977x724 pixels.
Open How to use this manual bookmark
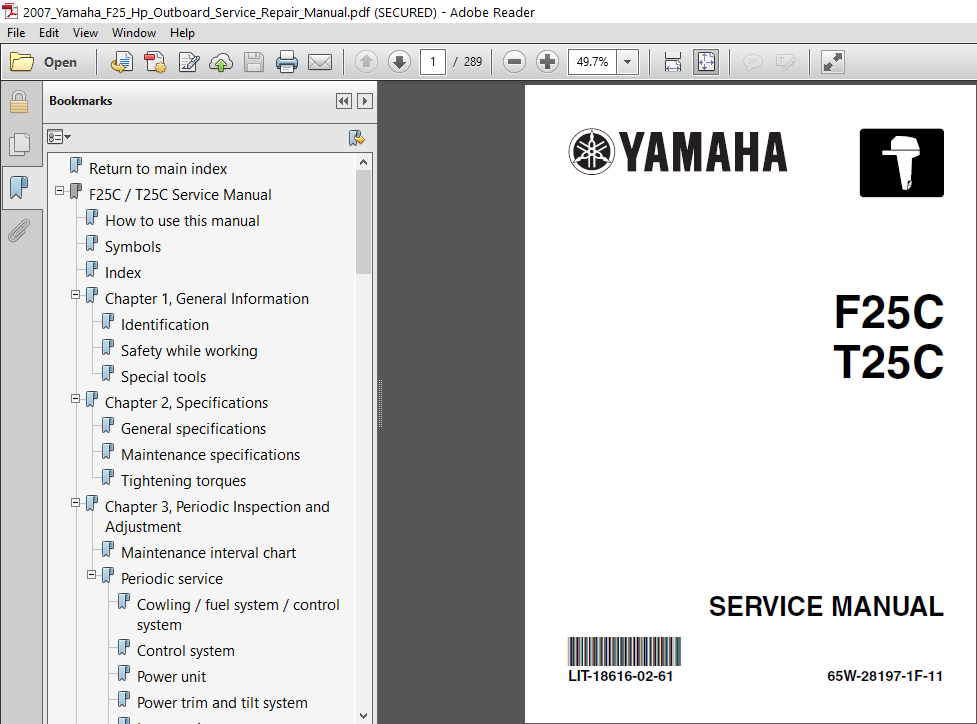click(x=183, y=221)
